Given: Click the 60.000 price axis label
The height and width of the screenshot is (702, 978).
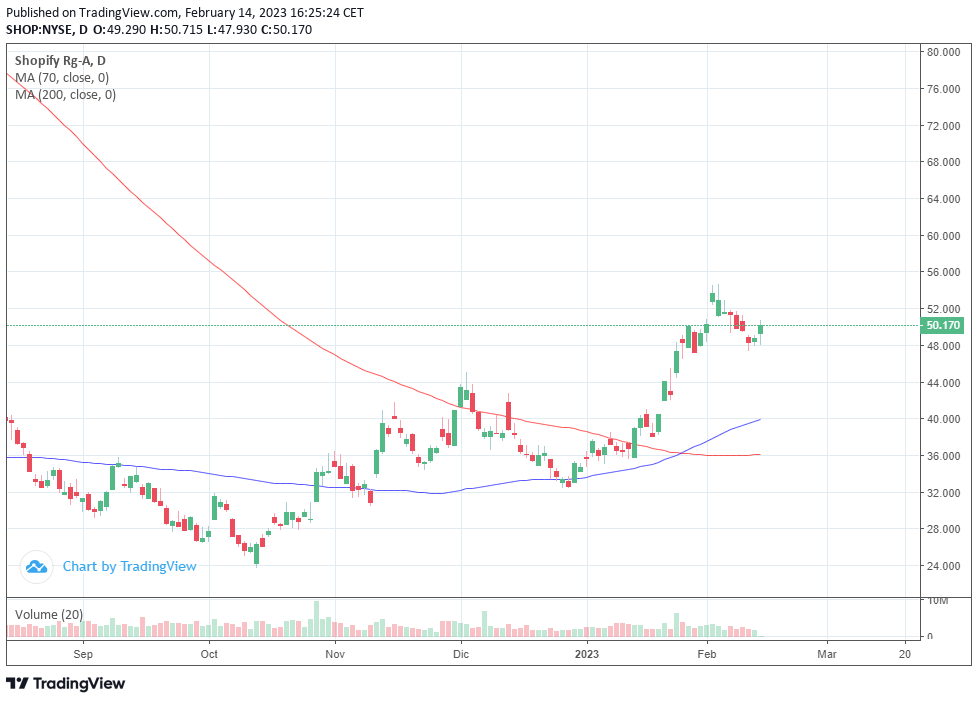Looking at the screenshot, I should pos(943,235).
